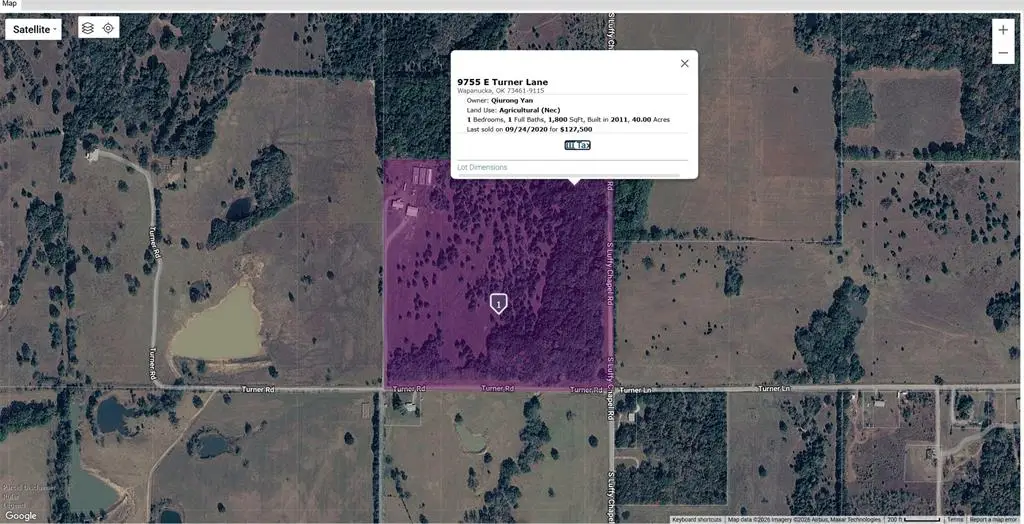Image resolution: width=1024 pixels, height=524 pixels.
Task: Click the Lot Dimensions label
Action: pos(482,167)
